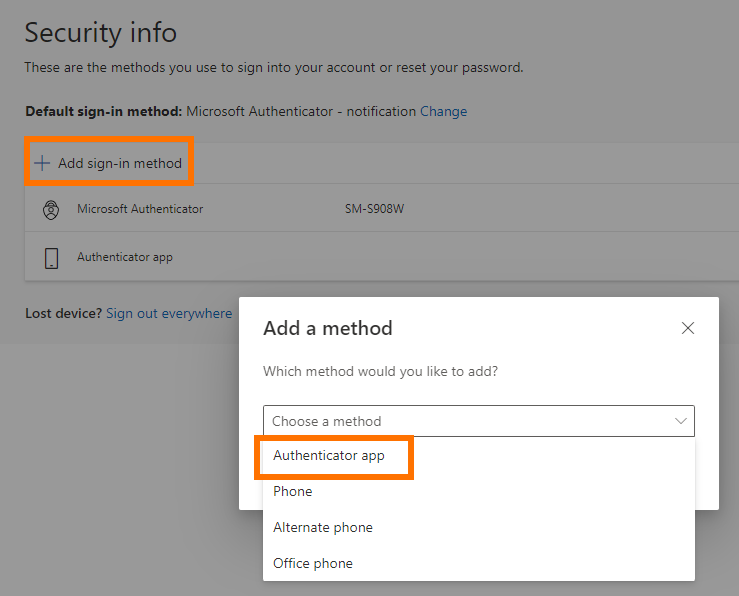This screenshot has width=739, height=596.
Task: Select the Office phone option
Action: [313, 564]
